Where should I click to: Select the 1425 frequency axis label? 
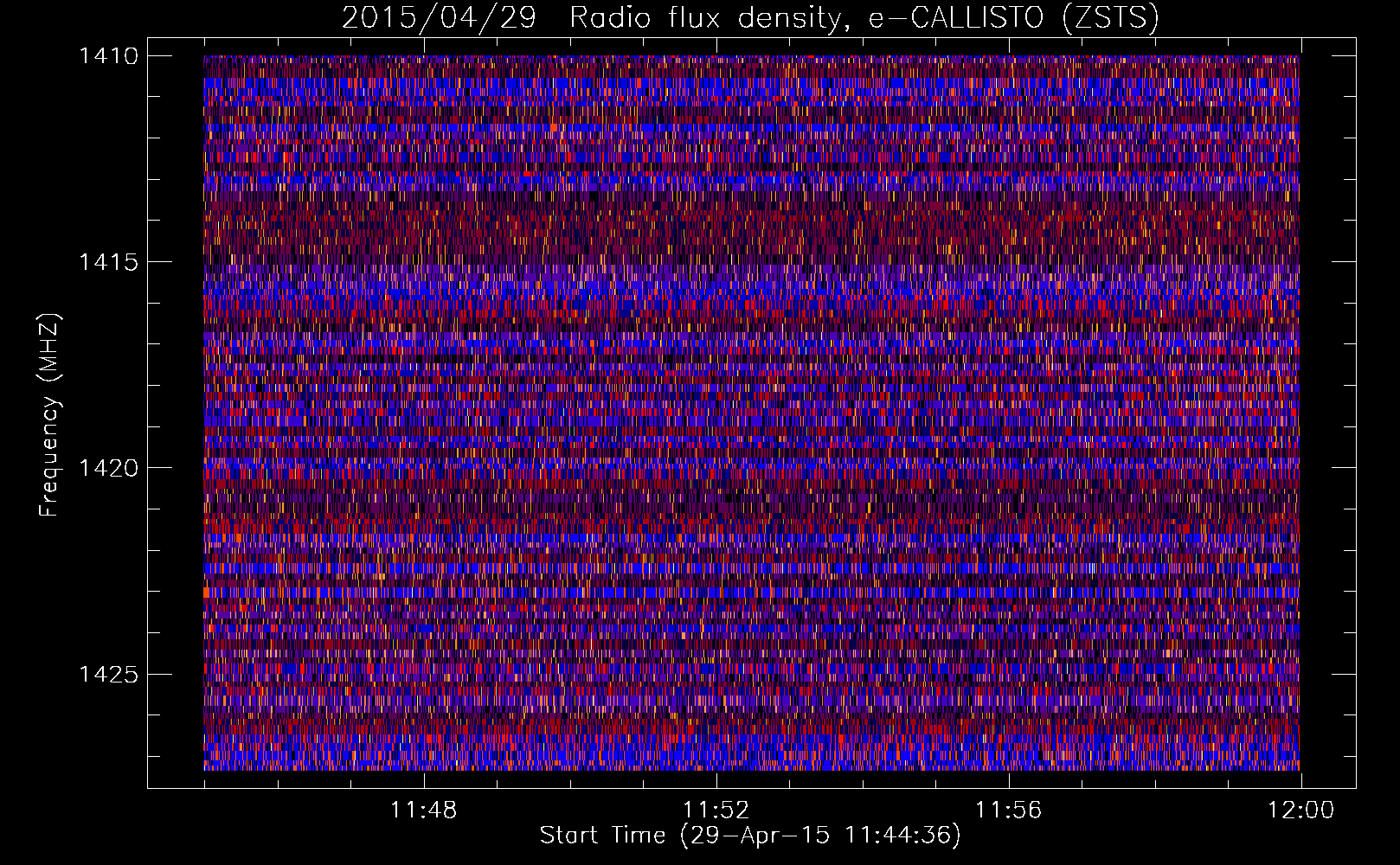[x=108, y=674]
